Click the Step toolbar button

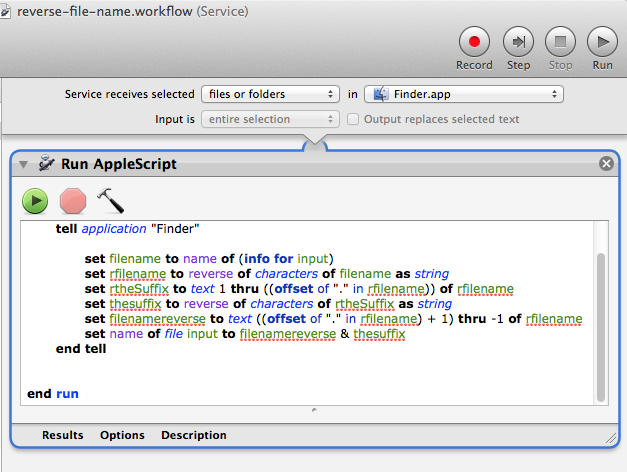pos(518,42)
